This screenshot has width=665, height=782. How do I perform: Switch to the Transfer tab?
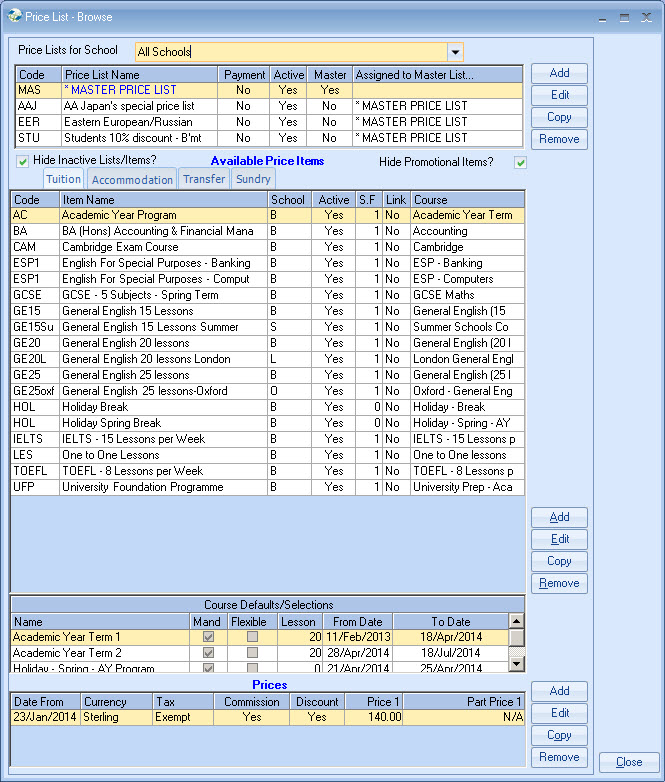point(204,180)
